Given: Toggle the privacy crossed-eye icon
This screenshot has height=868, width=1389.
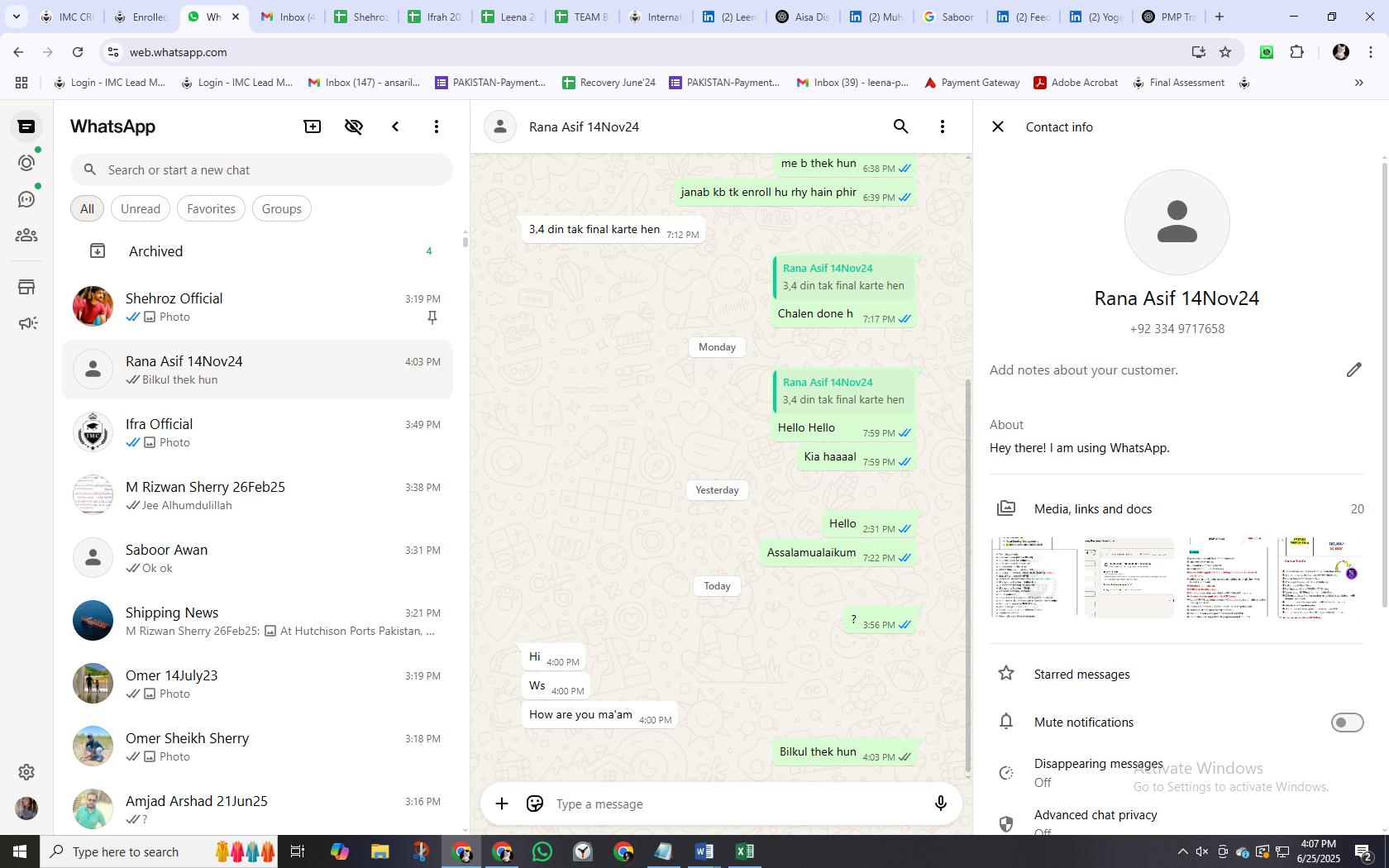Looking at the screenshot, I should tap(354, 126).
